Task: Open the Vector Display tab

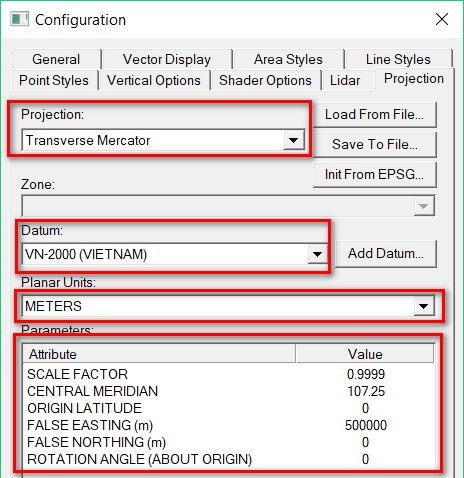Action: pyautogui.click(x=167, y=59)
